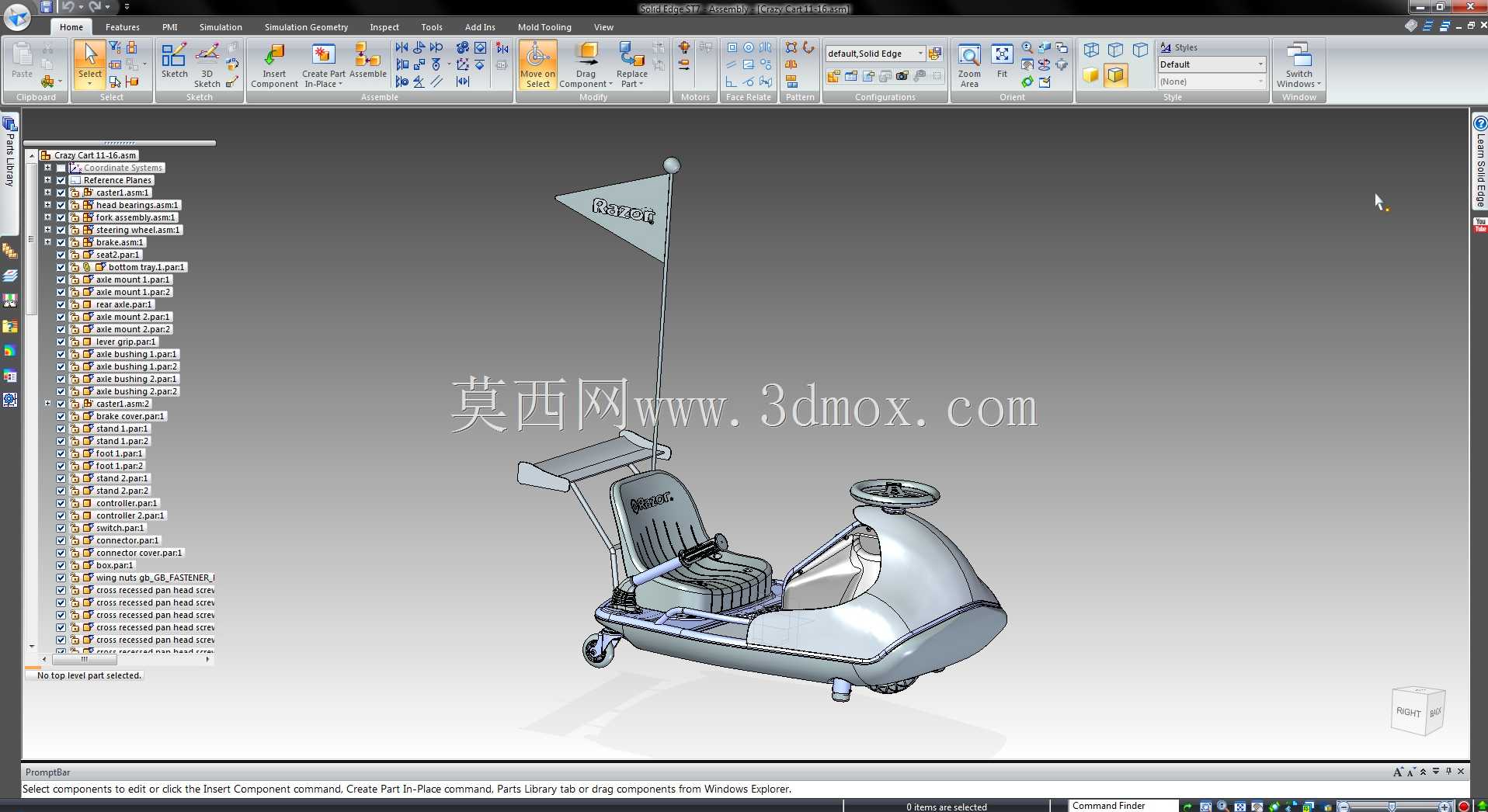1488x812 pixels.
Task: Uncheck Reference Planes visibility
Action: pyautogui.click(x=61, y=180)
